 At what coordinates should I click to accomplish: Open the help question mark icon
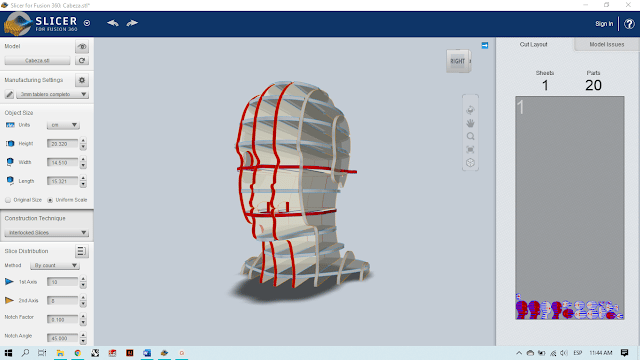pos(629,24)
